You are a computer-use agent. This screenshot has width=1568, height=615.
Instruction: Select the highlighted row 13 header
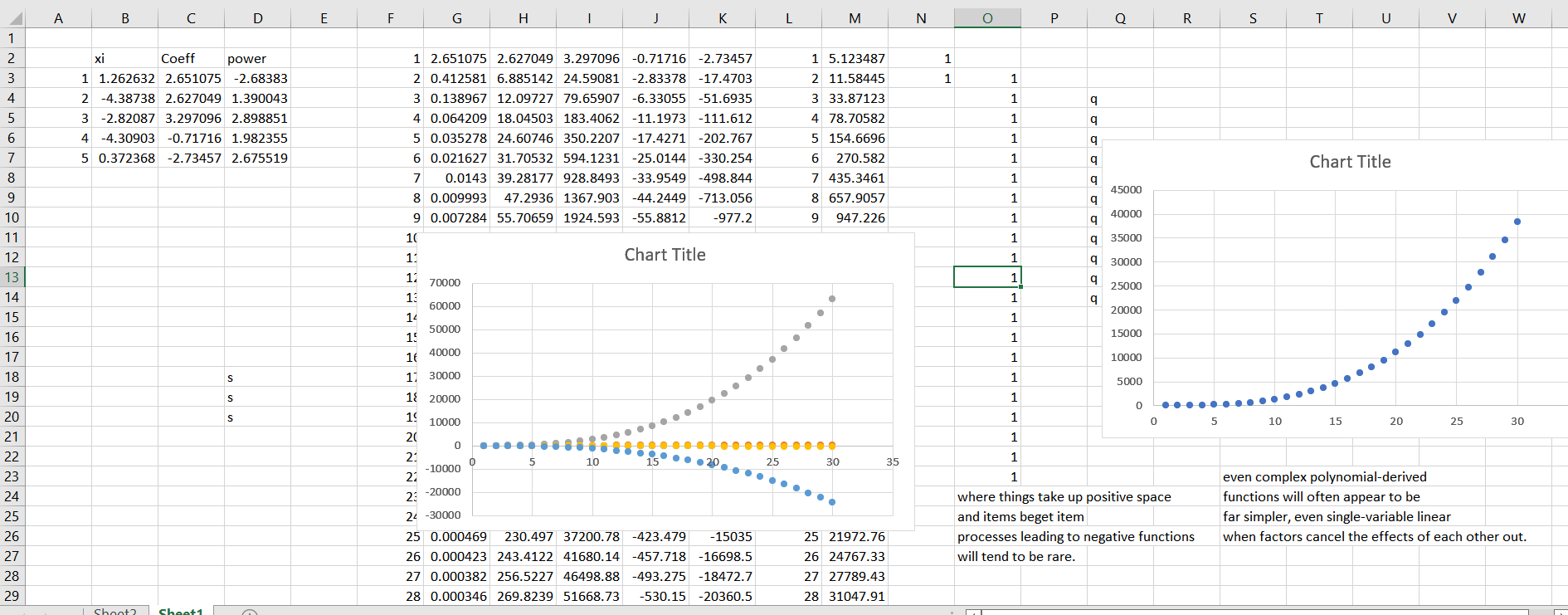coord(12,277)
